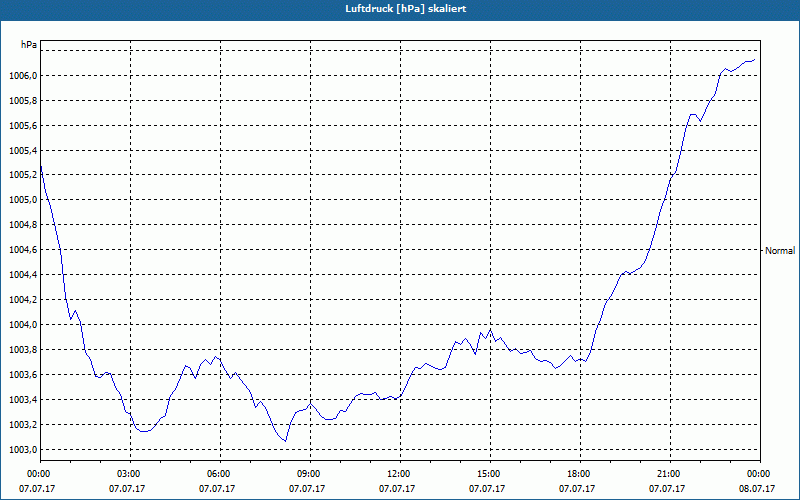Click the 00:00 label above 08.07.17
800x500 pixels.
click(757, 474)
